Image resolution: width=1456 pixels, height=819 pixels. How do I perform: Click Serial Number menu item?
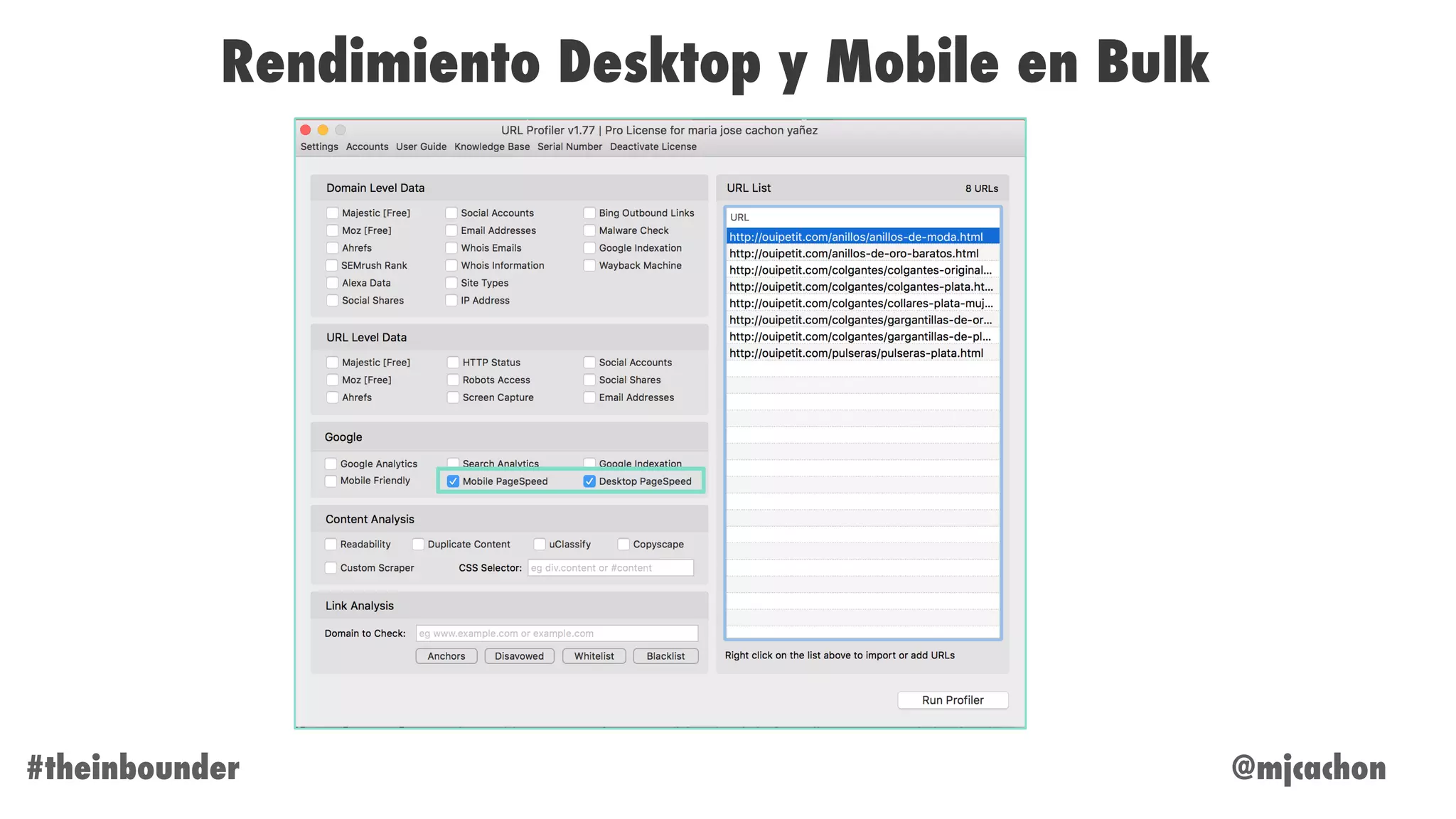[569, 146]
